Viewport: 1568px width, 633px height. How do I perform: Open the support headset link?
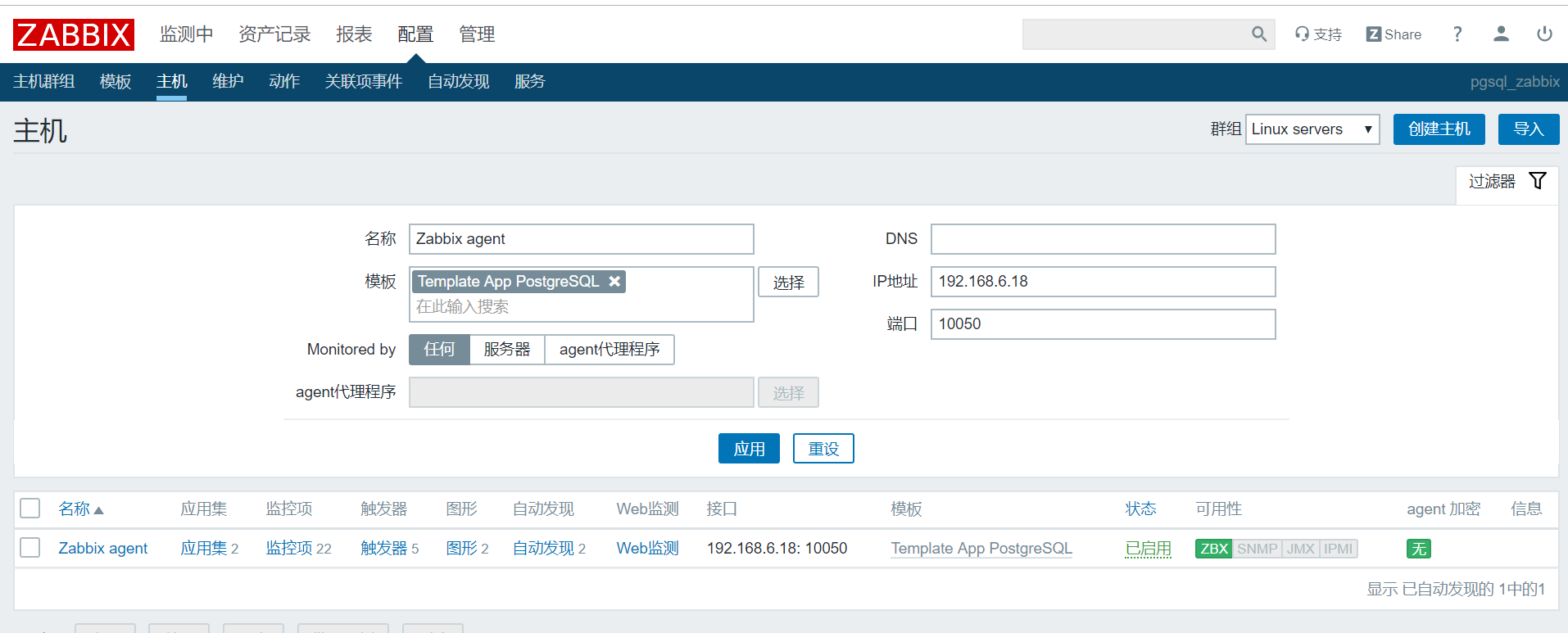(x=1318, y=34)
